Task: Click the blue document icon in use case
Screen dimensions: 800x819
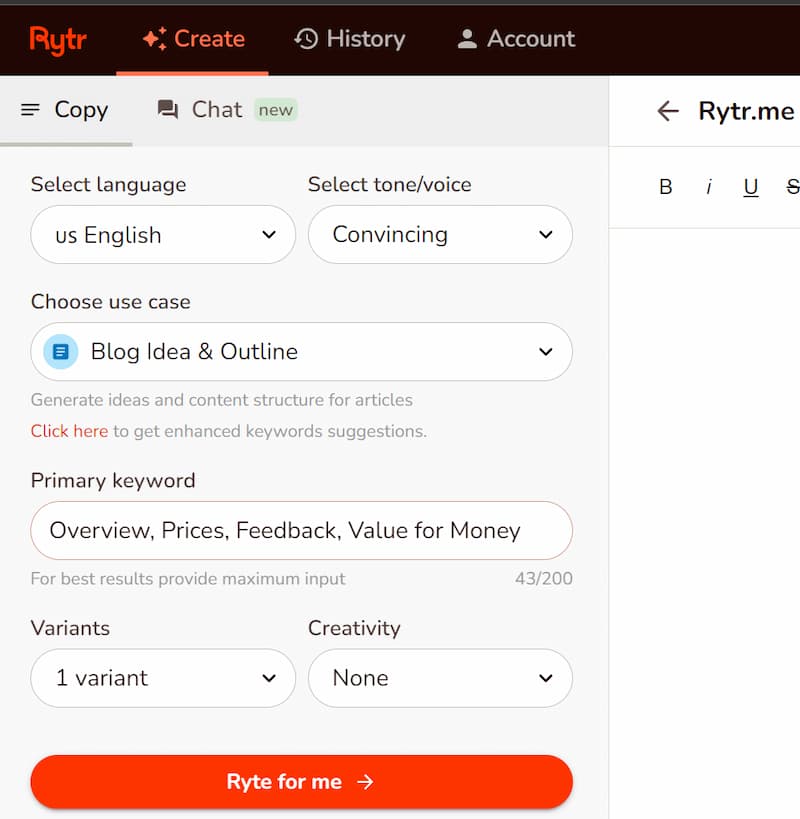Action: coord(61,352)
